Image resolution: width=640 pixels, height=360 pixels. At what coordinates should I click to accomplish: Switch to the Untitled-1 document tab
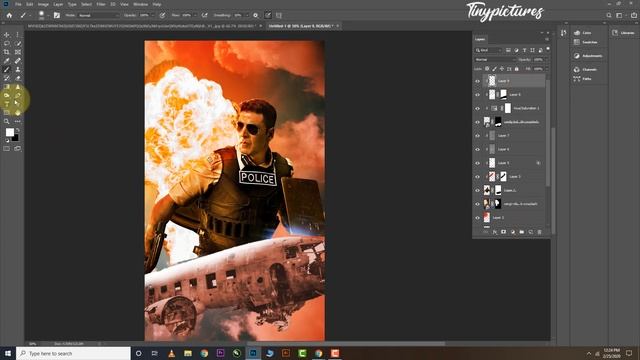(x=301, y=26)
